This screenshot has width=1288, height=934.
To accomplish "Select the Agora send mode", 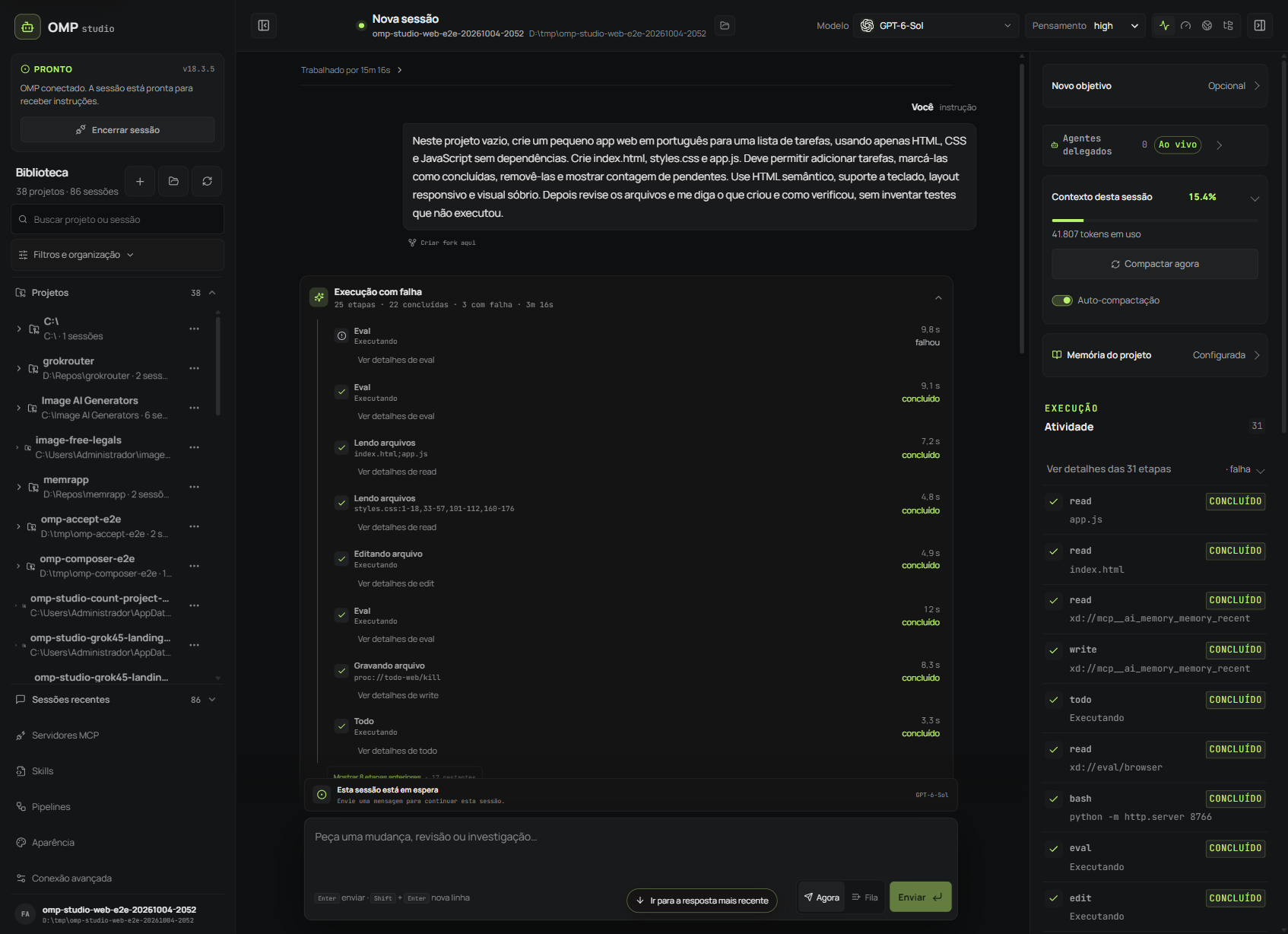I will point(822,897).
